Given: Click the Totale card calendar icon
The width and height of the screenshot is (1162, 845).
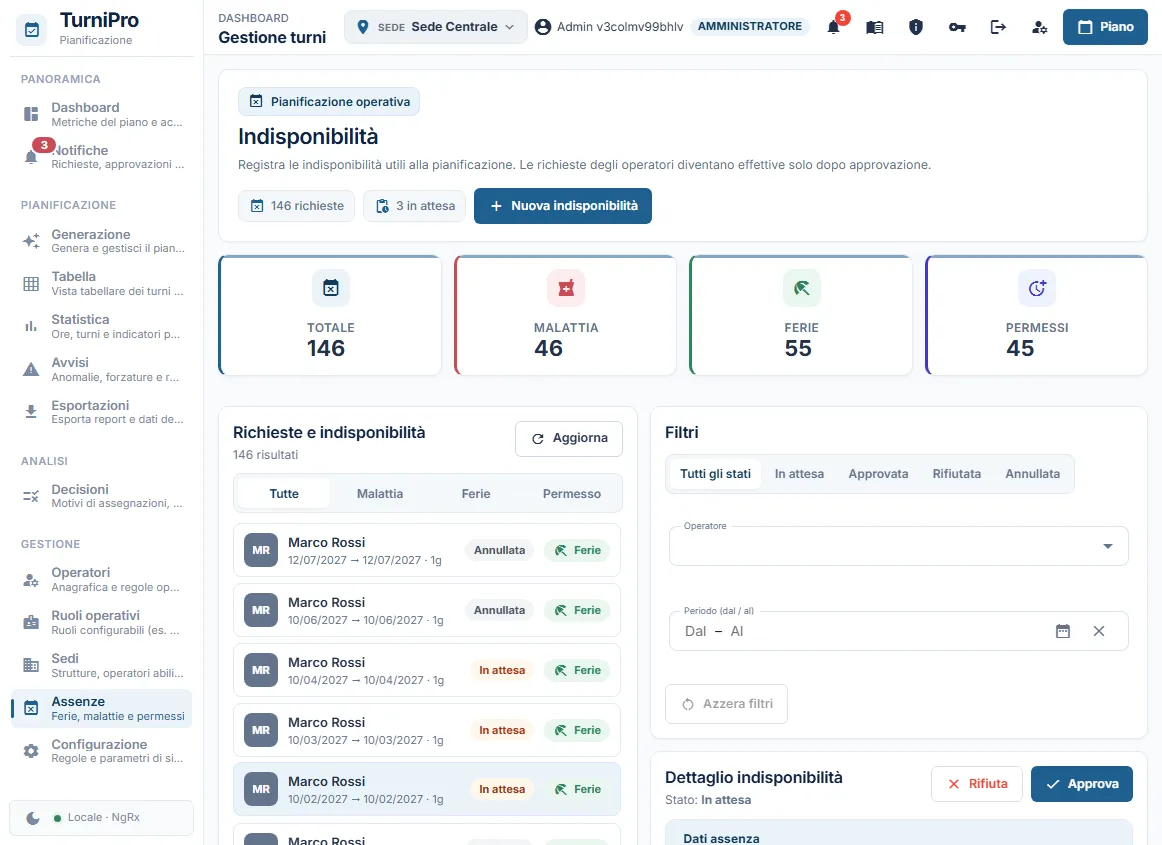Looking at the screenshot, I should click(331, 288).
